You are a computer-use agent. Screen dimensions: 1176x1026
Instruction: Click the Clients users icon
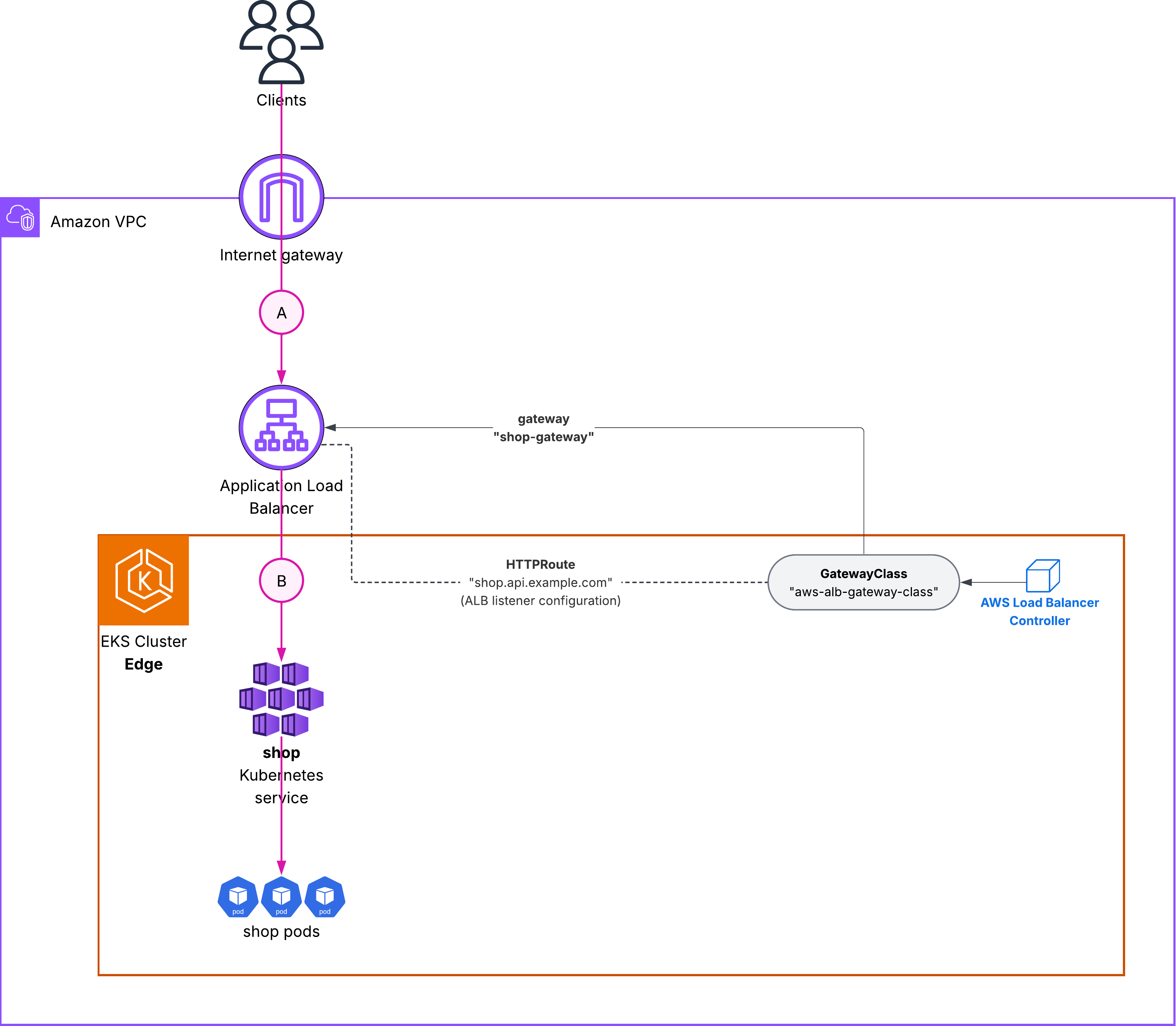click(x=281, y=42)
